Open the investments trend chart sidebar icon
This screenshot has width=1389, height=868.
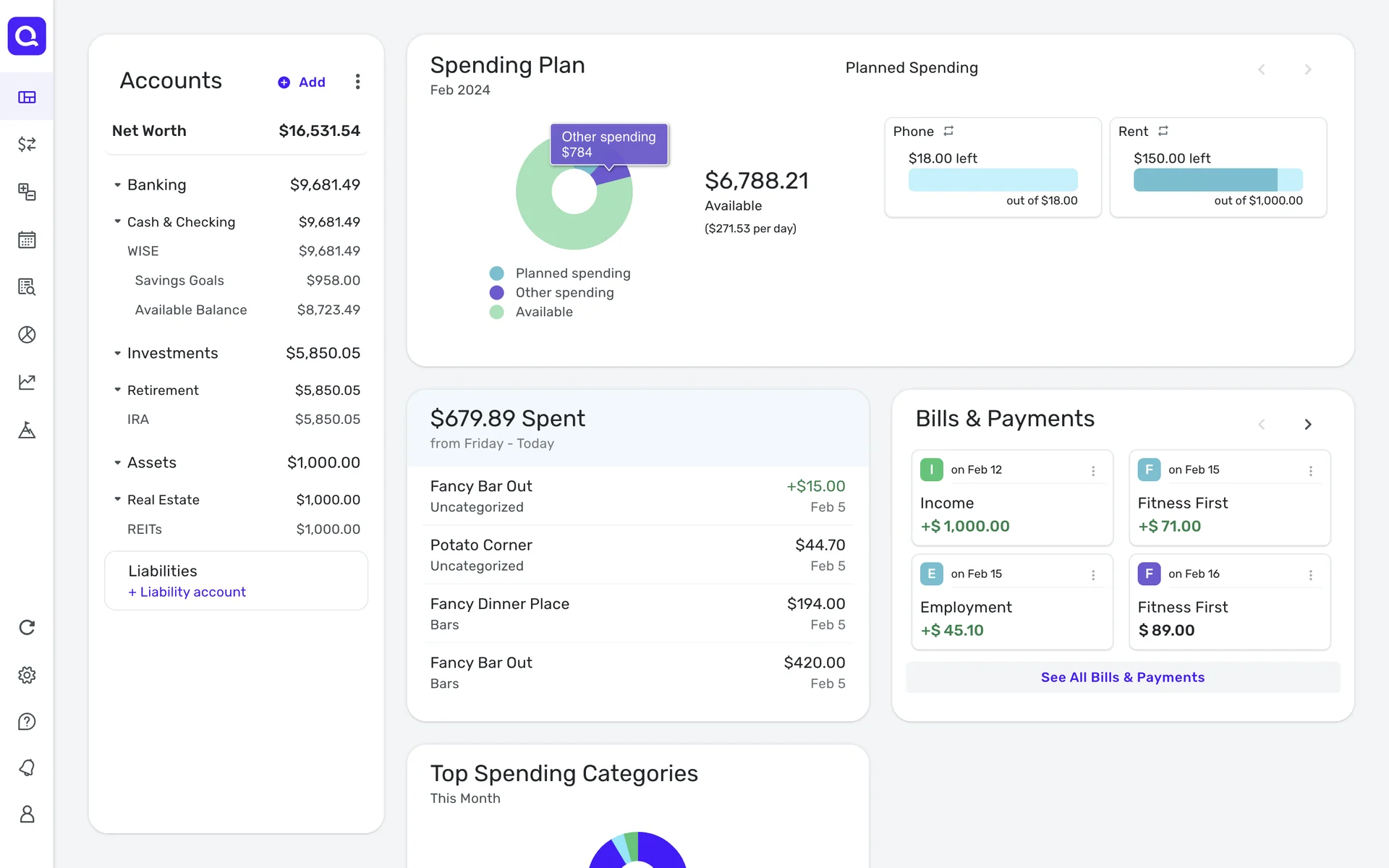coord(27,382)
